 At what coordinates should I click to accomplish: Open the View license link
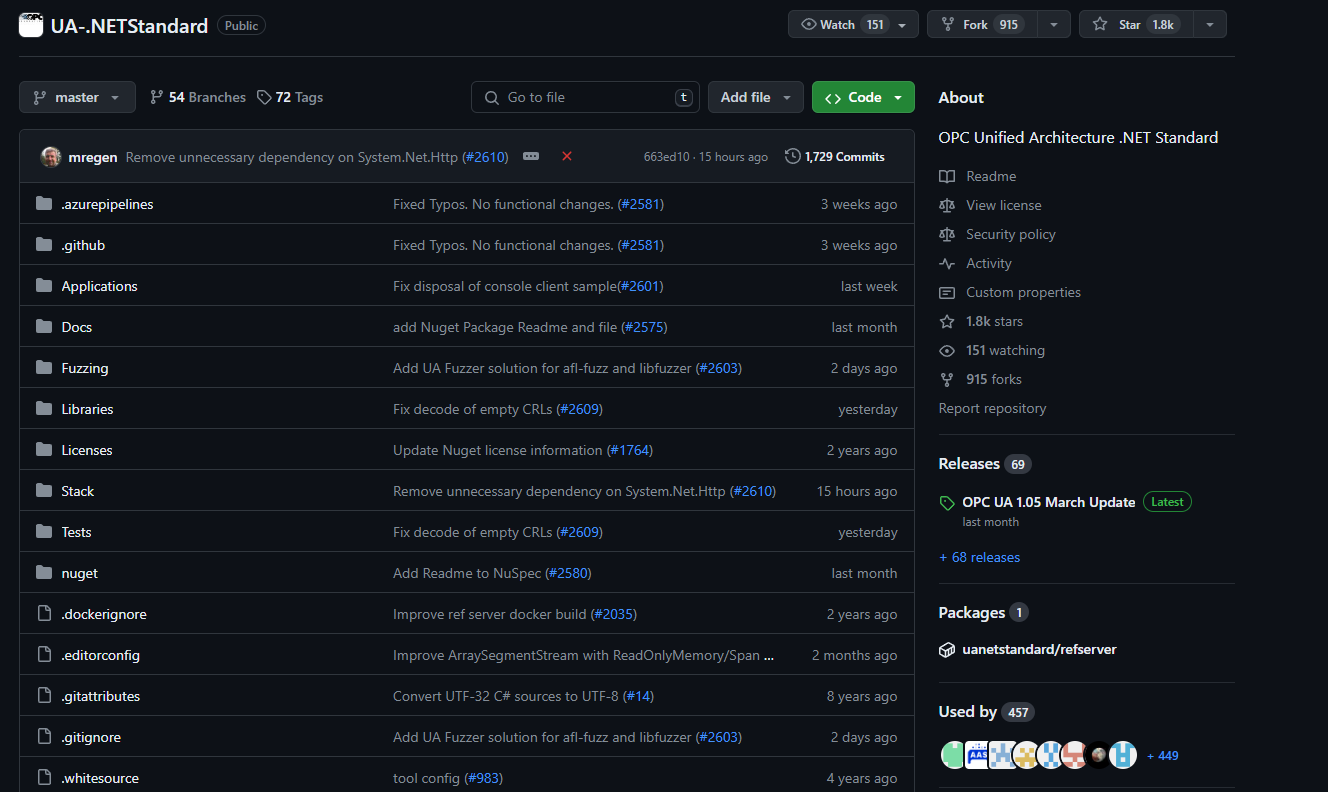click(x=1004, y=205)
